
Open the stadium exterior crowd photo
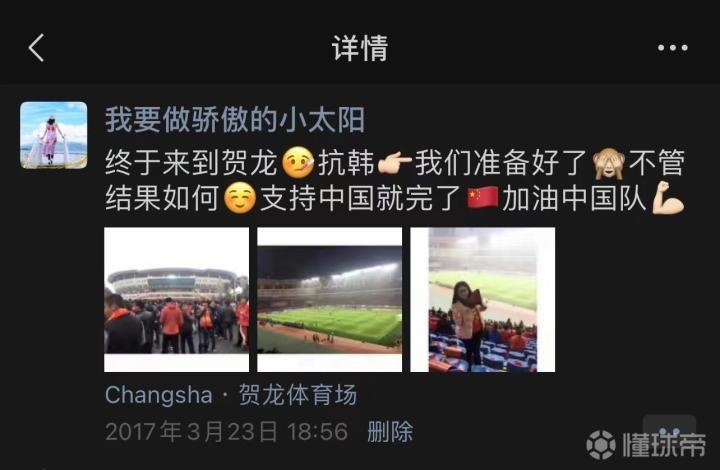177,300
